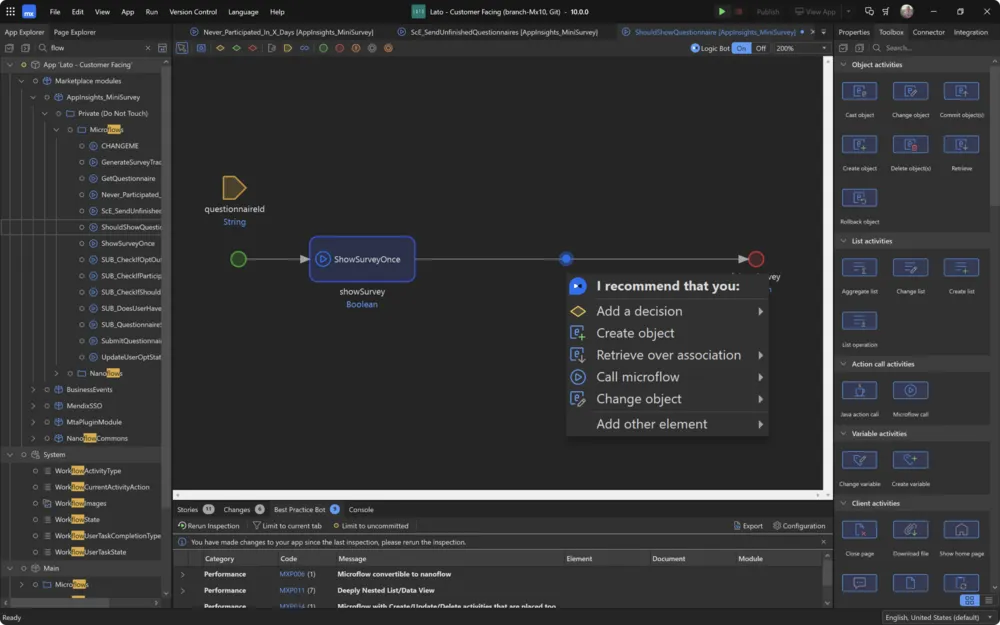This screenshot has width=1000, height=625.
Task: Select the Retrieve activity icon
Action: tap(961, 145)
